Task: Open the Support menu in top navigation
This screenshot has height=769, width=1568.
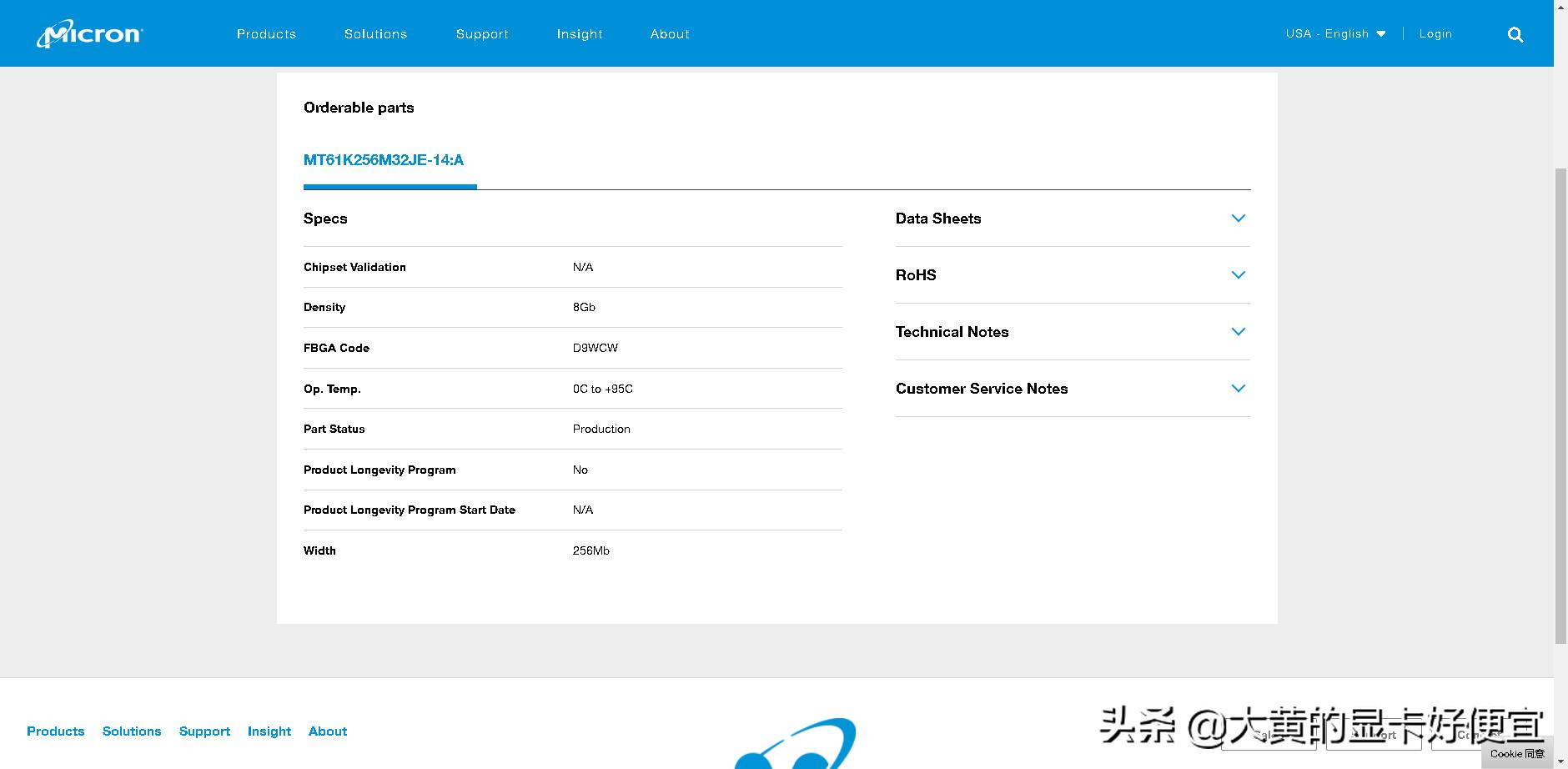Action: (482, 34)
